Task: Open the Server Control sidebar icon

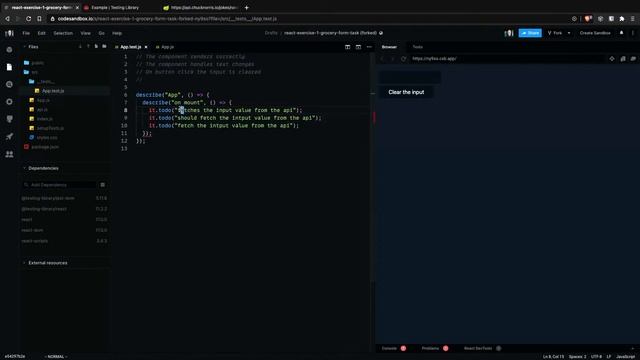Action: click(9, 119)
